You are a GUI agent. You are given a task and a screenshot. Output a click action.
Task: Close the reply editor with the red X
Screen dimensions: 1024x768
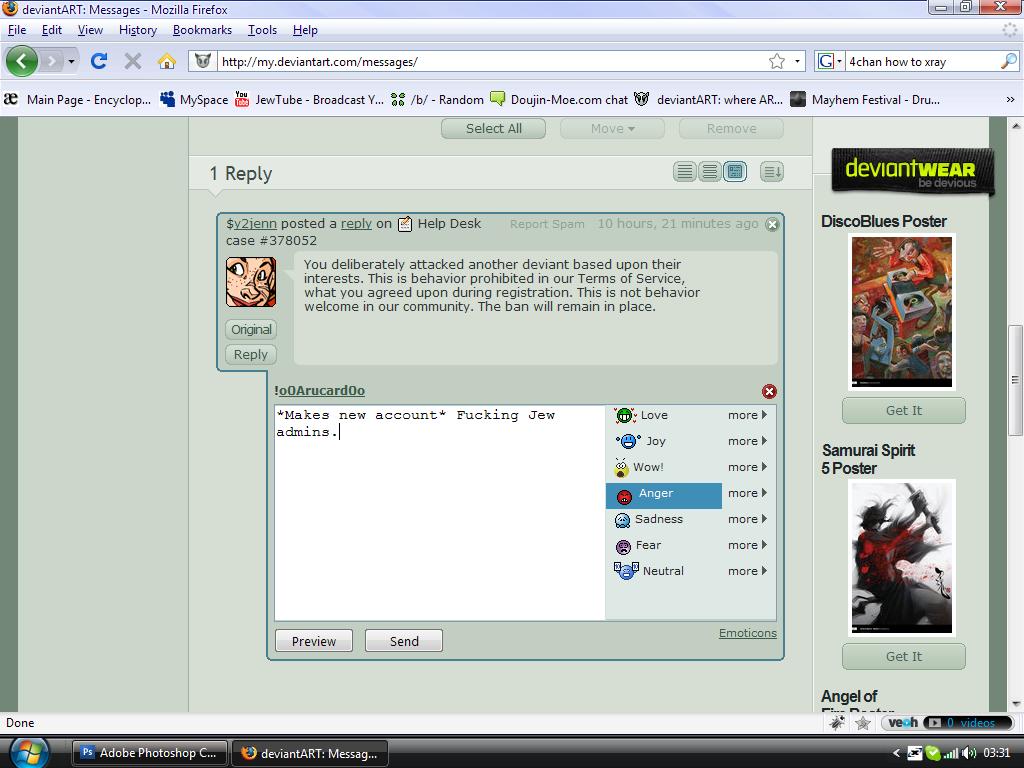point(769,391)
